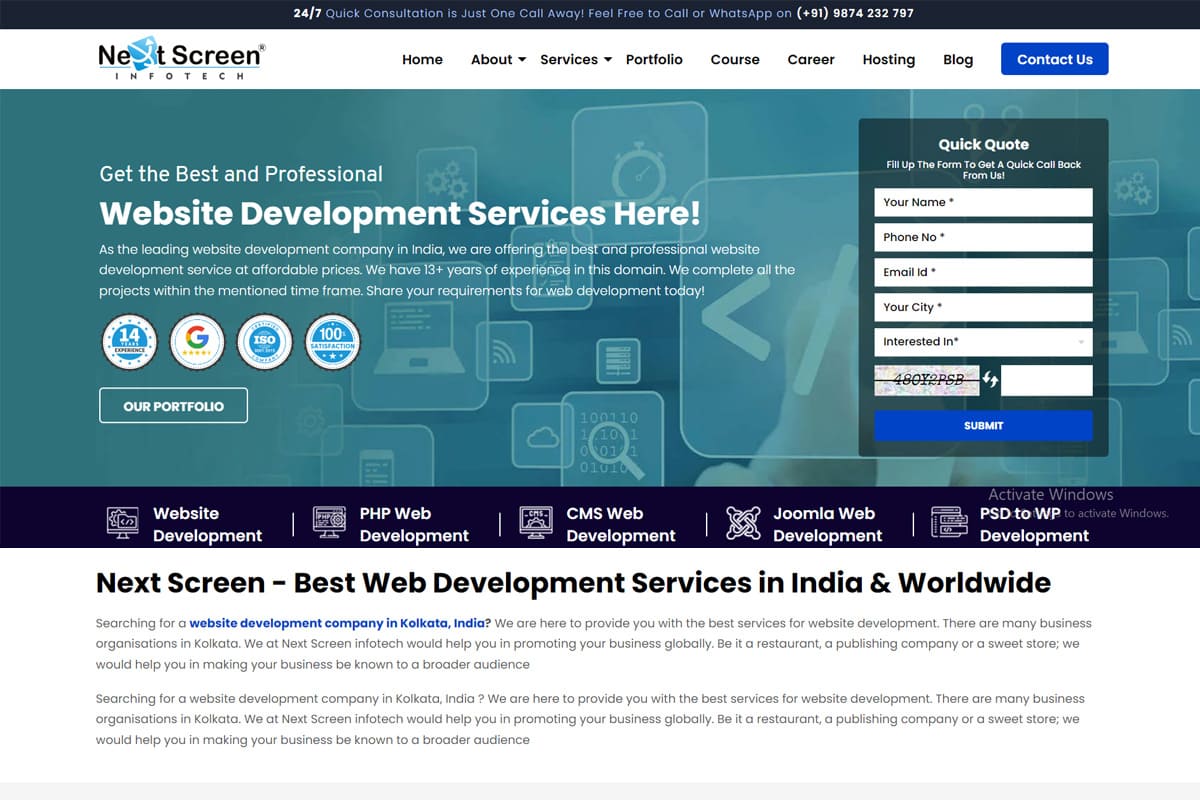Click the CMS Web Development icon
The image size is (1200, 800).
point(536,522)
